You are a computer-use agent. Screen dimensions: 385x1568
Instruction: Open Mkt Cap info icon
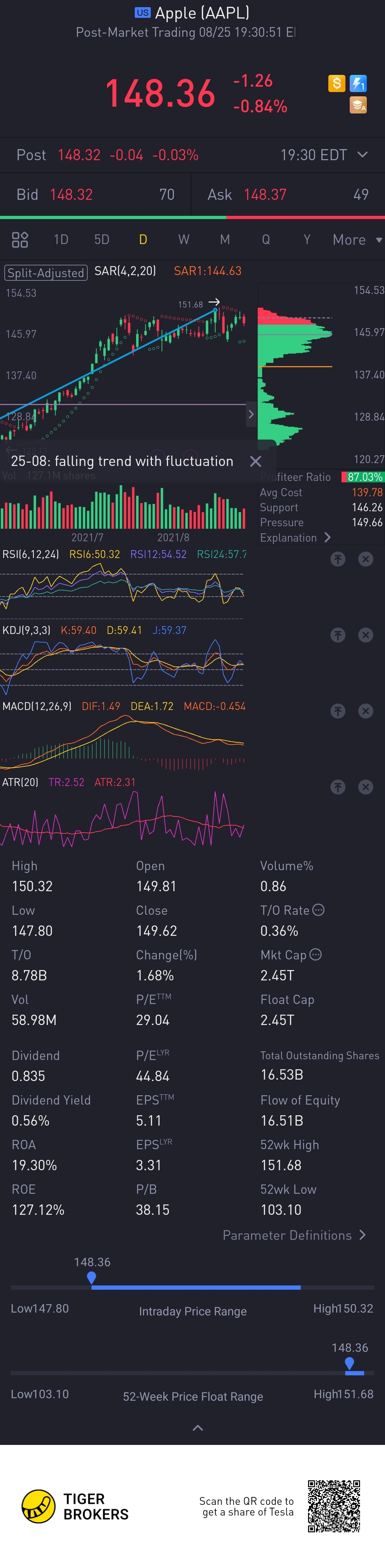pyautogui.click(x=315, y=954)
